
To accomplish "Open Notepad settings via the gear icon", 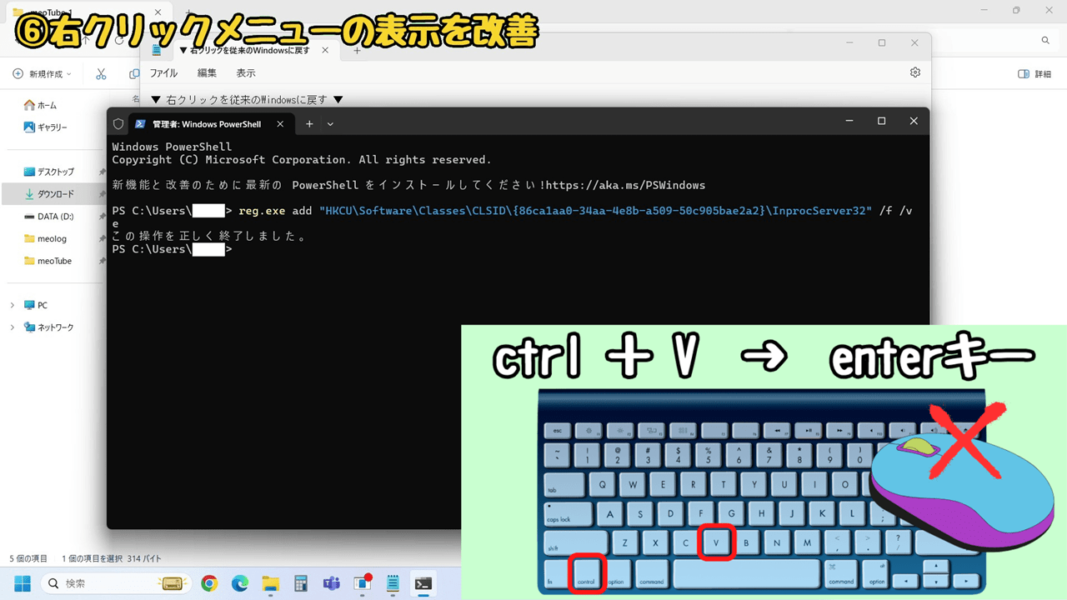I will 914,71.
